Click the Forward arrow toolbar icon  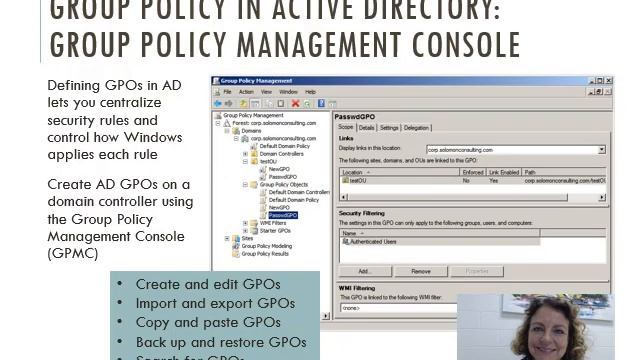[229, 104]
